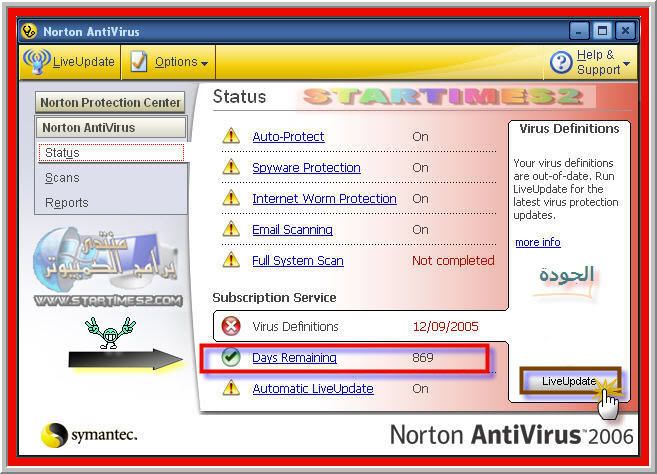Screen dimensions: 657x474
Task: Click the Virus Definitions subscription row label
Action: [295, 326]
